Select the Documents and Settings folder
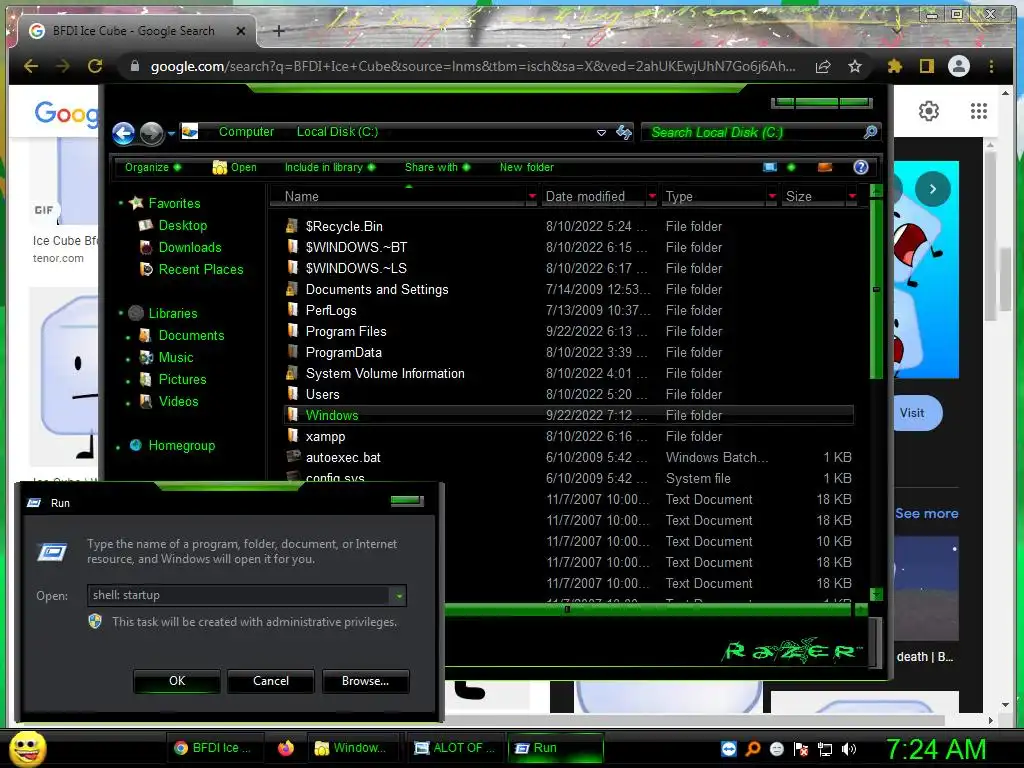Viewport: 1024px width, 768px height. (x=377, y=289)
